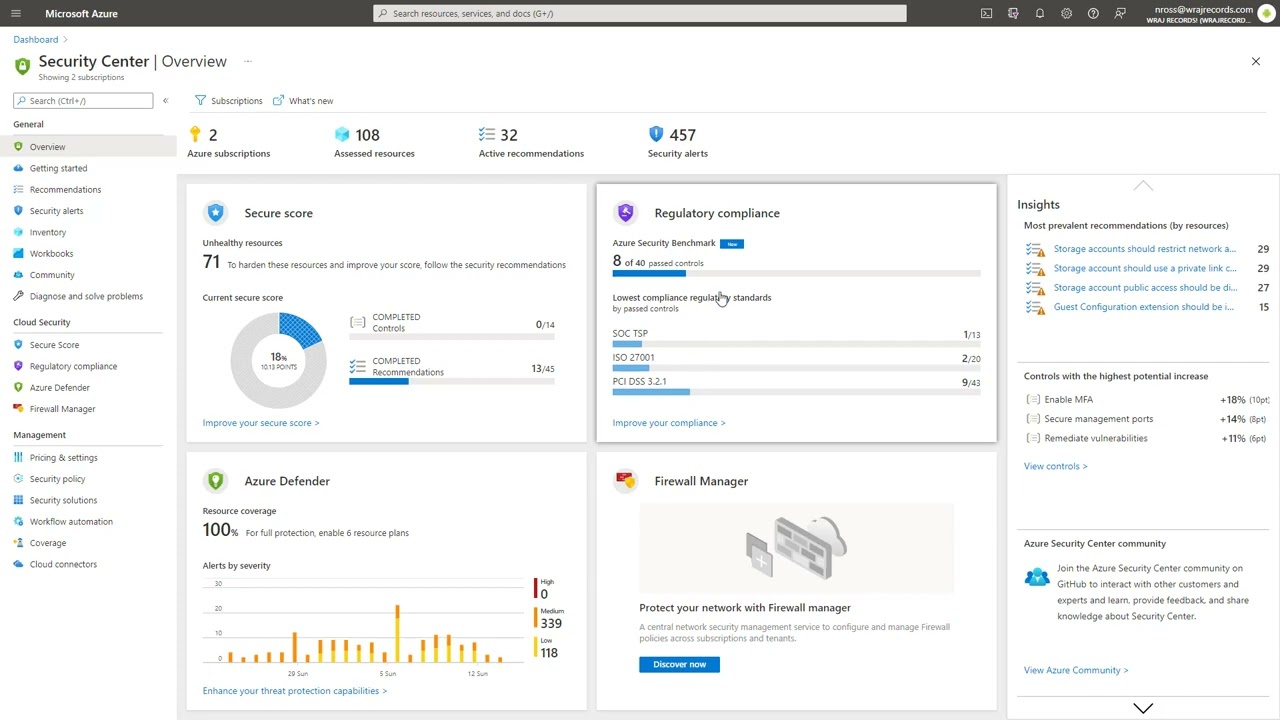
Task: Click the Azure subscriptions key icon
Action: click(195, 134)
